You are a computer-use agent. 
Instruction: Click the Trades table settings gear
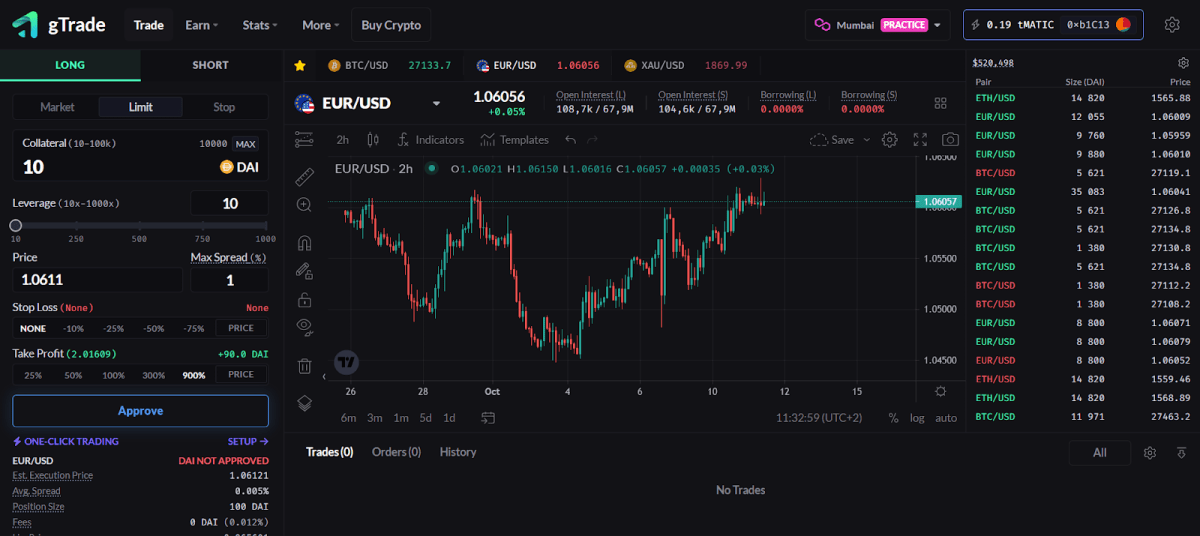(x=1150, y=453)
